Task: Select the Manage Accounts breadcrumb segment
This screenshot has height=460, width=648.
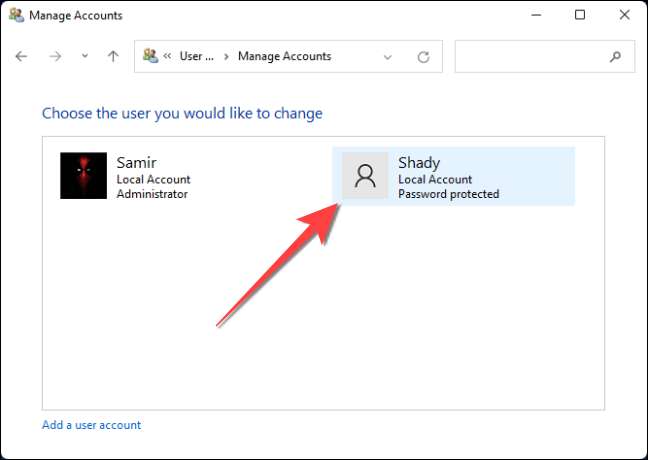Action: tap(285, 57)
